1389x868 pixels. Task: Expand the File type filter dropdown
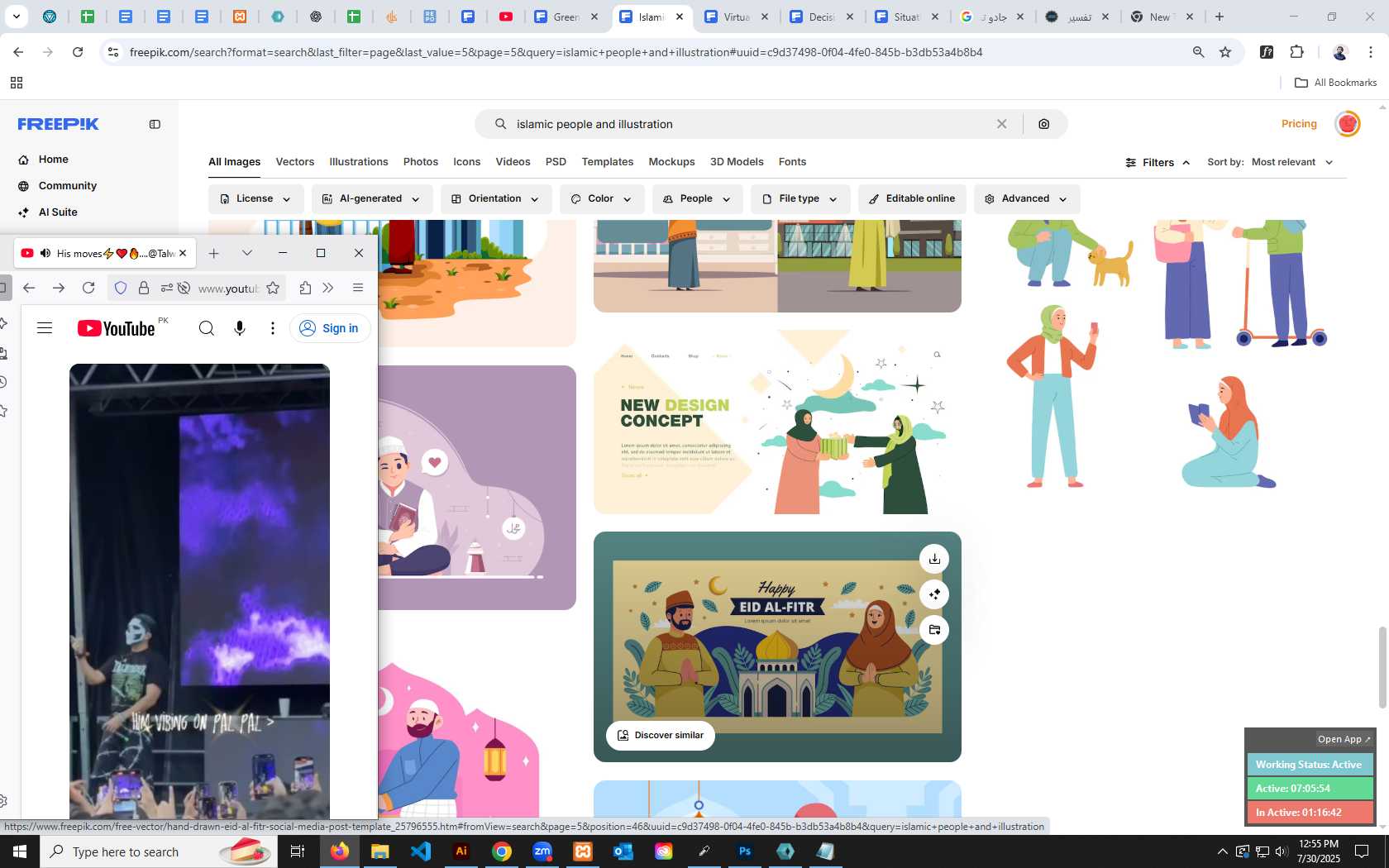pyautogui.click(x=800, y=199)
